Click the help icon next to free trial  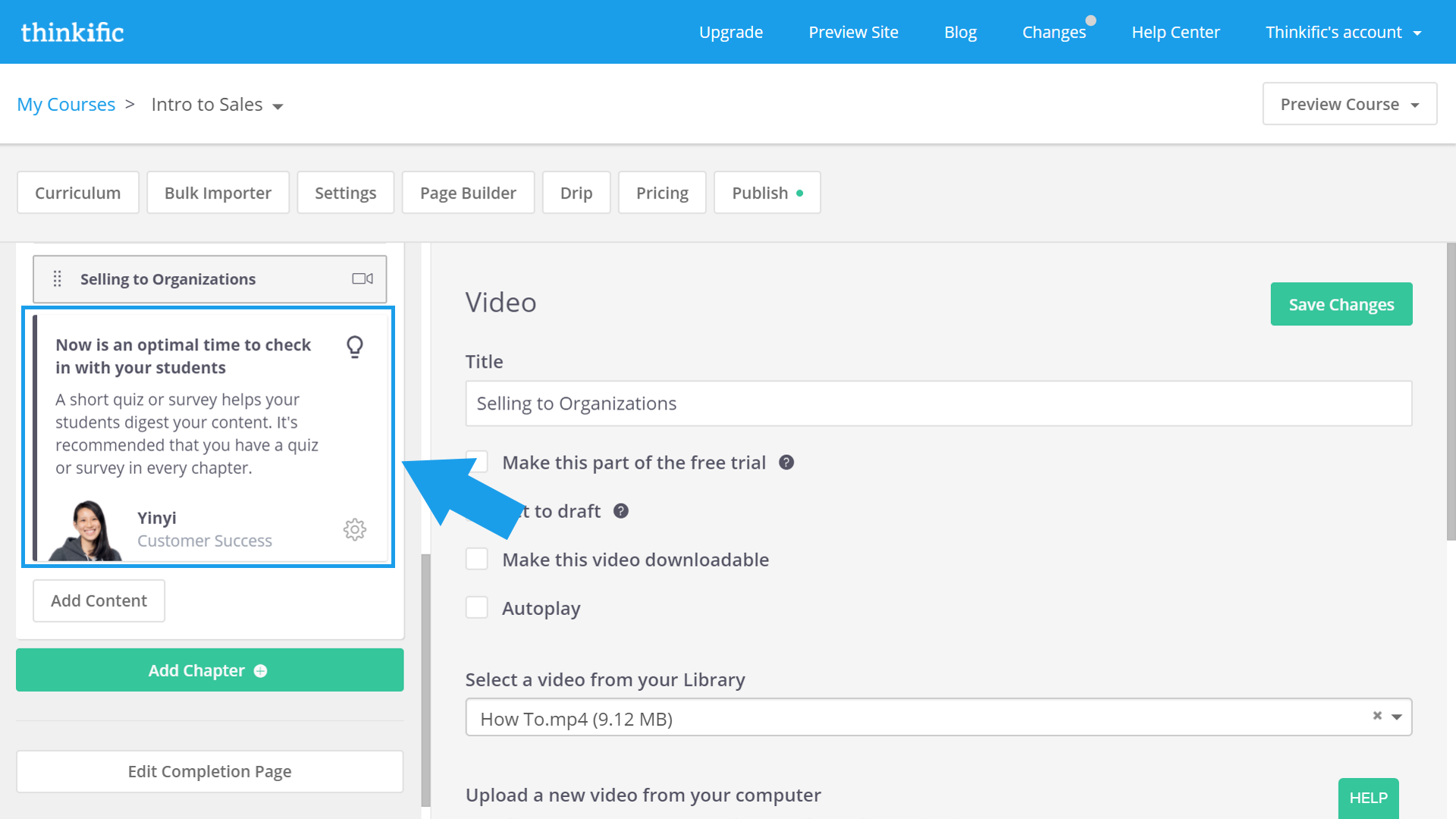coord(786,463)
